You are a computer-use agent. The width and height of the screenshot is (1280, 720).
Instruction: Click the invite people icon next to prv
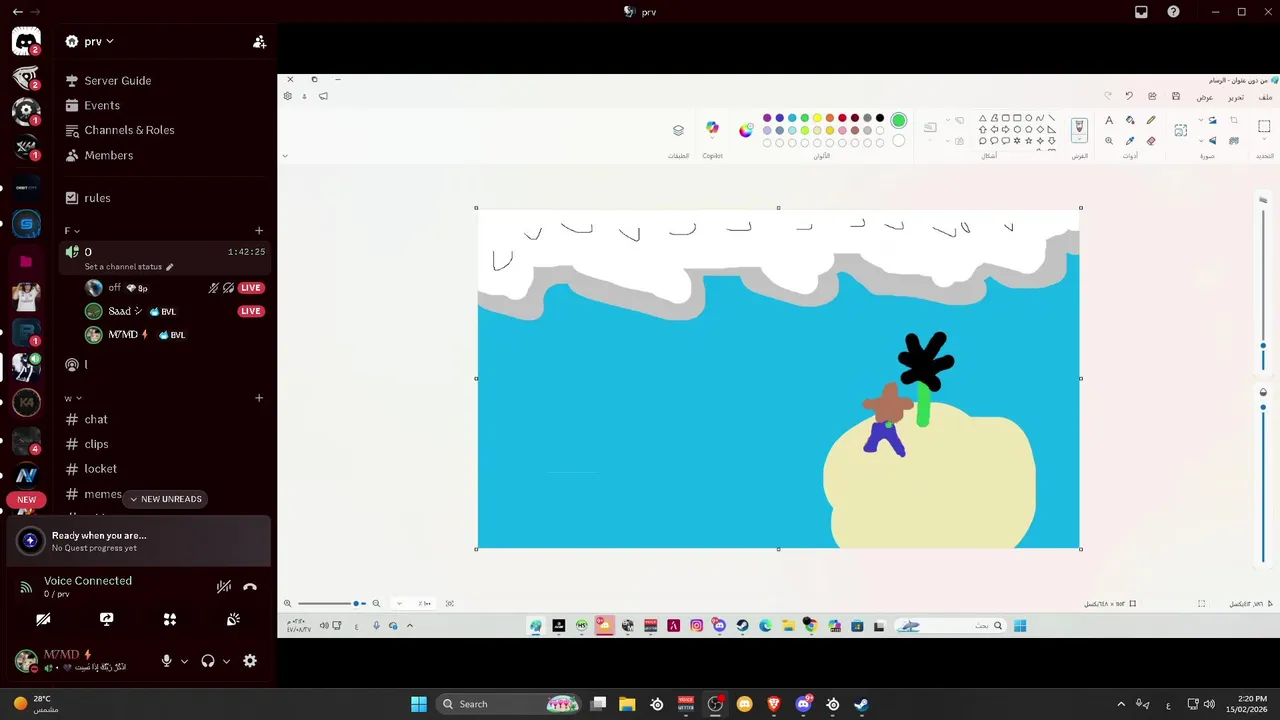(259, 41)
